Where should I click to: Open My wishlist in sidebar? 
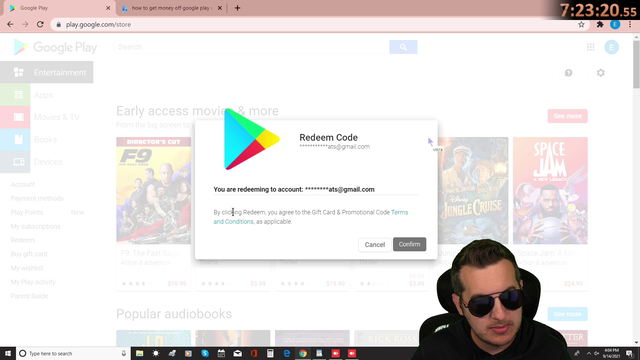tap(27, 268)
